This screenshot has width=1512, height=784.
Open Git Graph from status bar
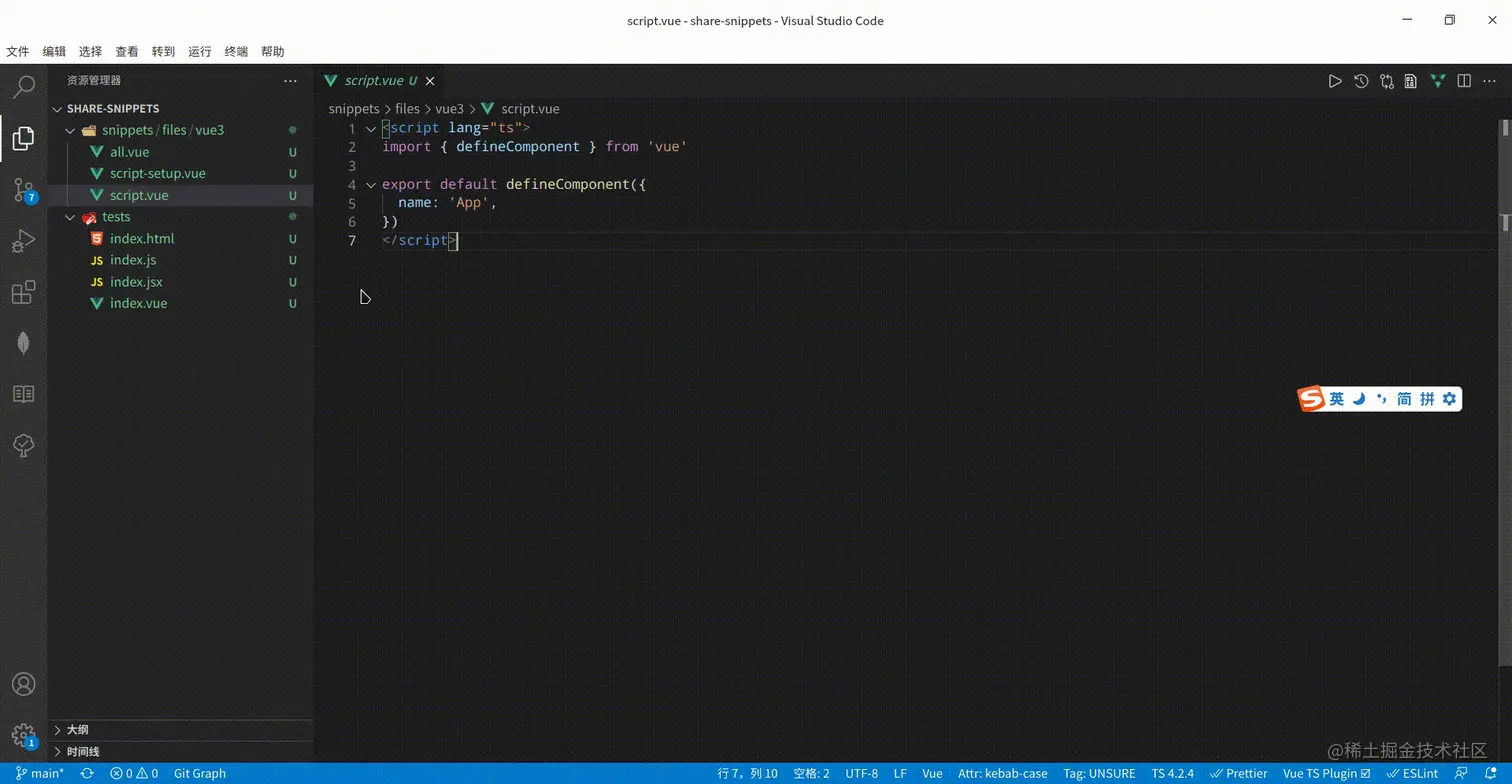click(x=200, y=773)
